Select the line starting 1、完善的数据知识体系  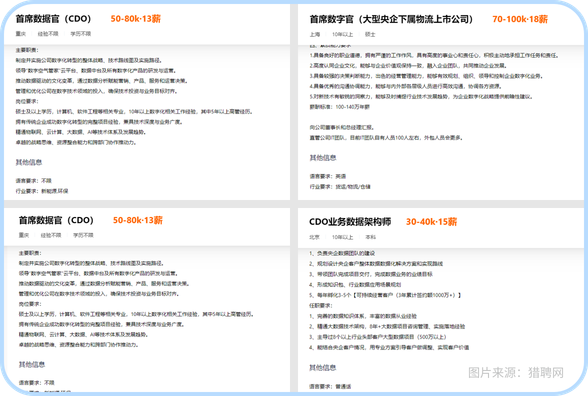tap(363, 316)
